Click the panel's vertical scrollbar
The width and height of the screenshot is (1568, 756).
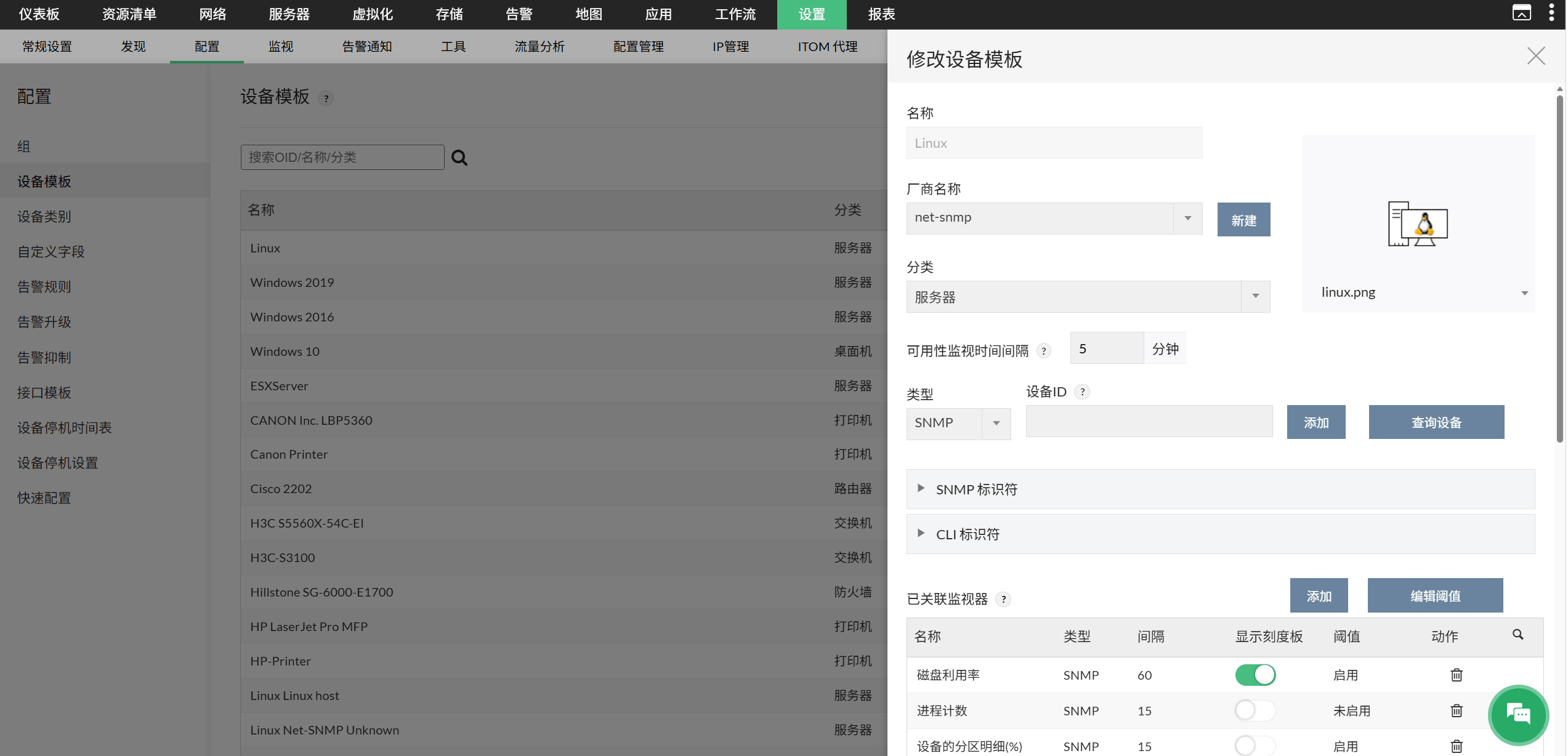tap(1559, 268)
